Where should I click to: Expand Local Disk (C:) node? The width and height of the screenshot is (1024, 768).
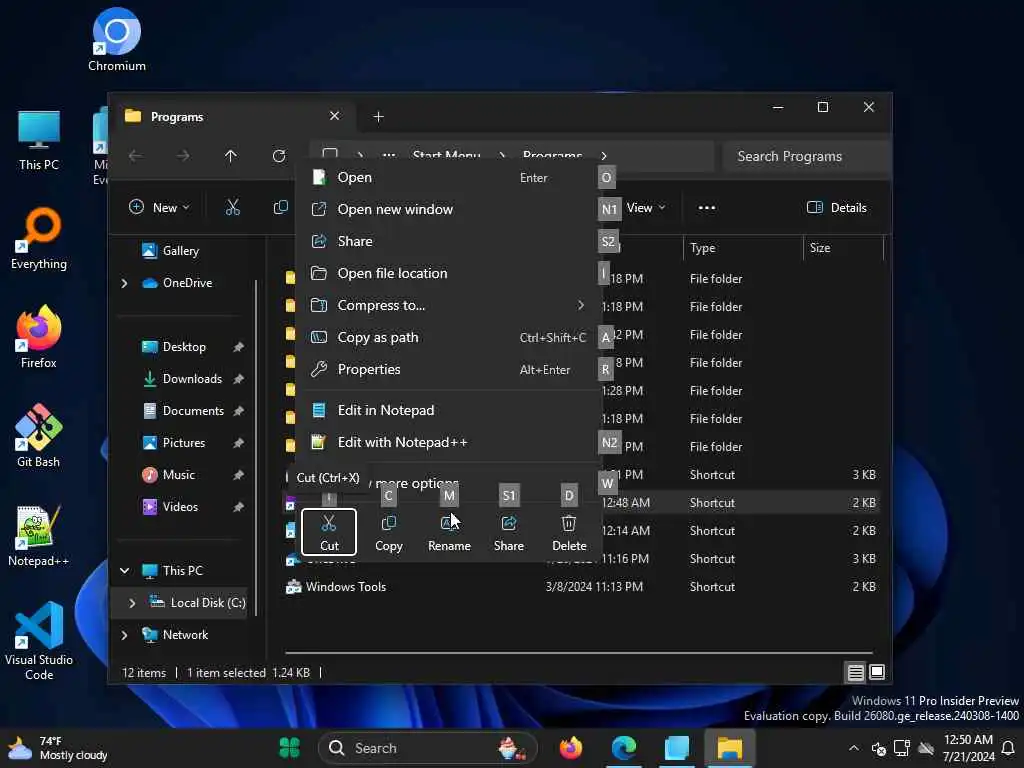click(132, 603)
